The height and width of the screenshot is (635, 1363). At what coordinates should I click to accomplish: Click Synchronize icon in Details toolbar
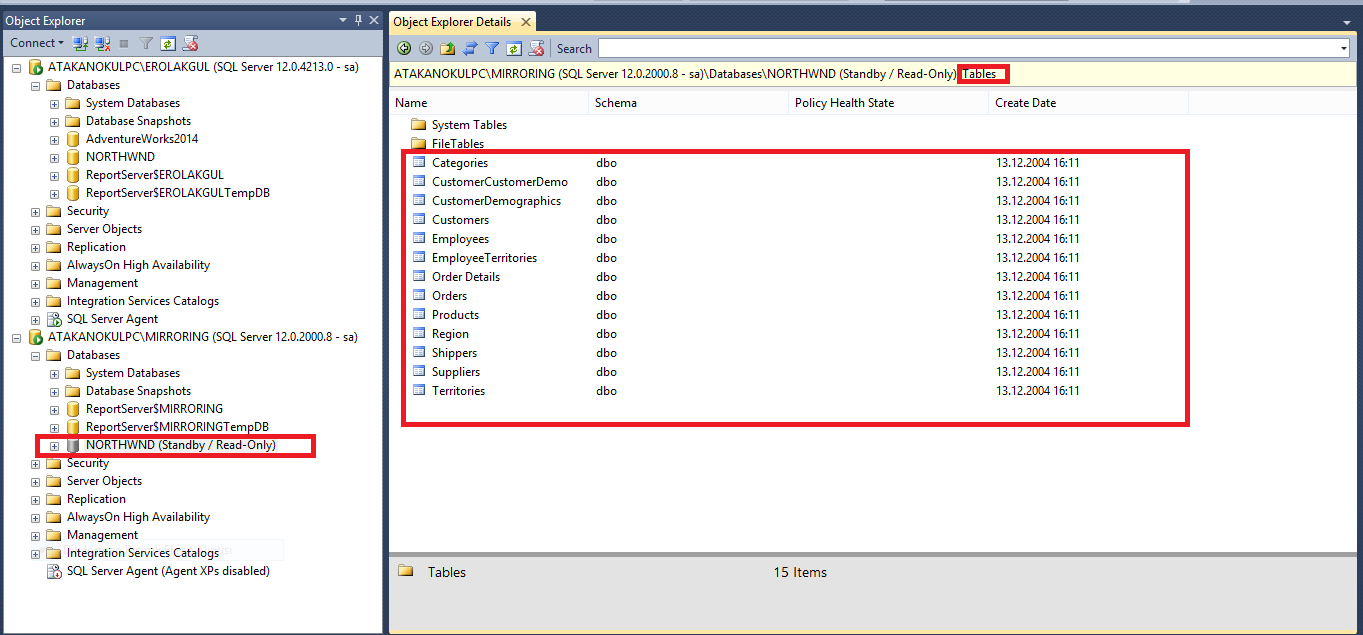click(x=470, y=48)
